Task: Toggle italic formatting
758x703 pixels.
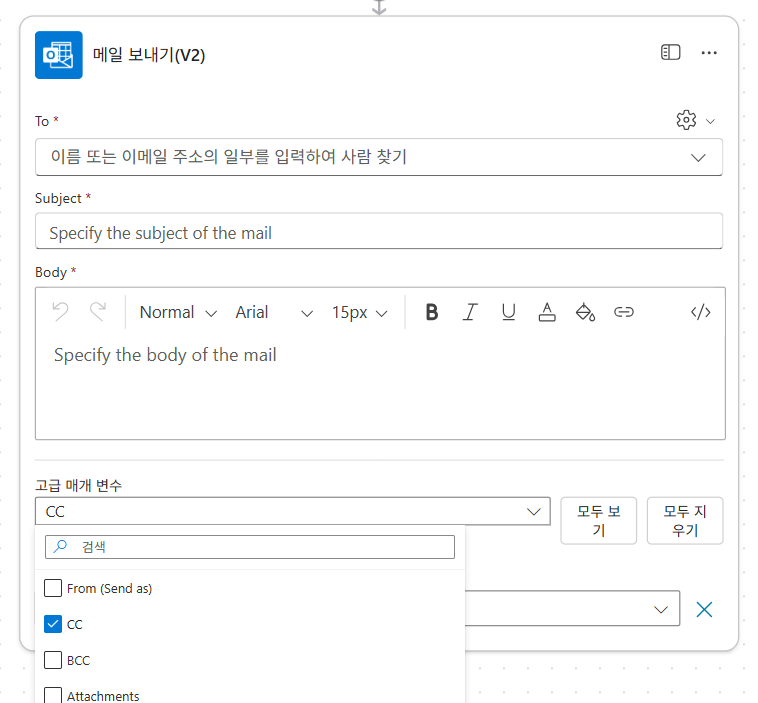Action: tap(470, 312)
